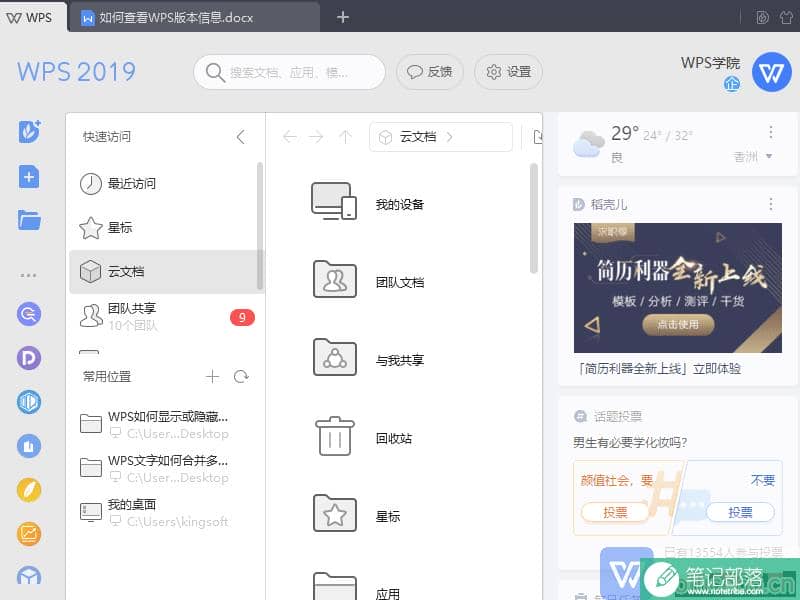The image size is (800, 600).
Task: Open the purple search-G app icon
Action: pyautogui.click(x=29, y=314)
